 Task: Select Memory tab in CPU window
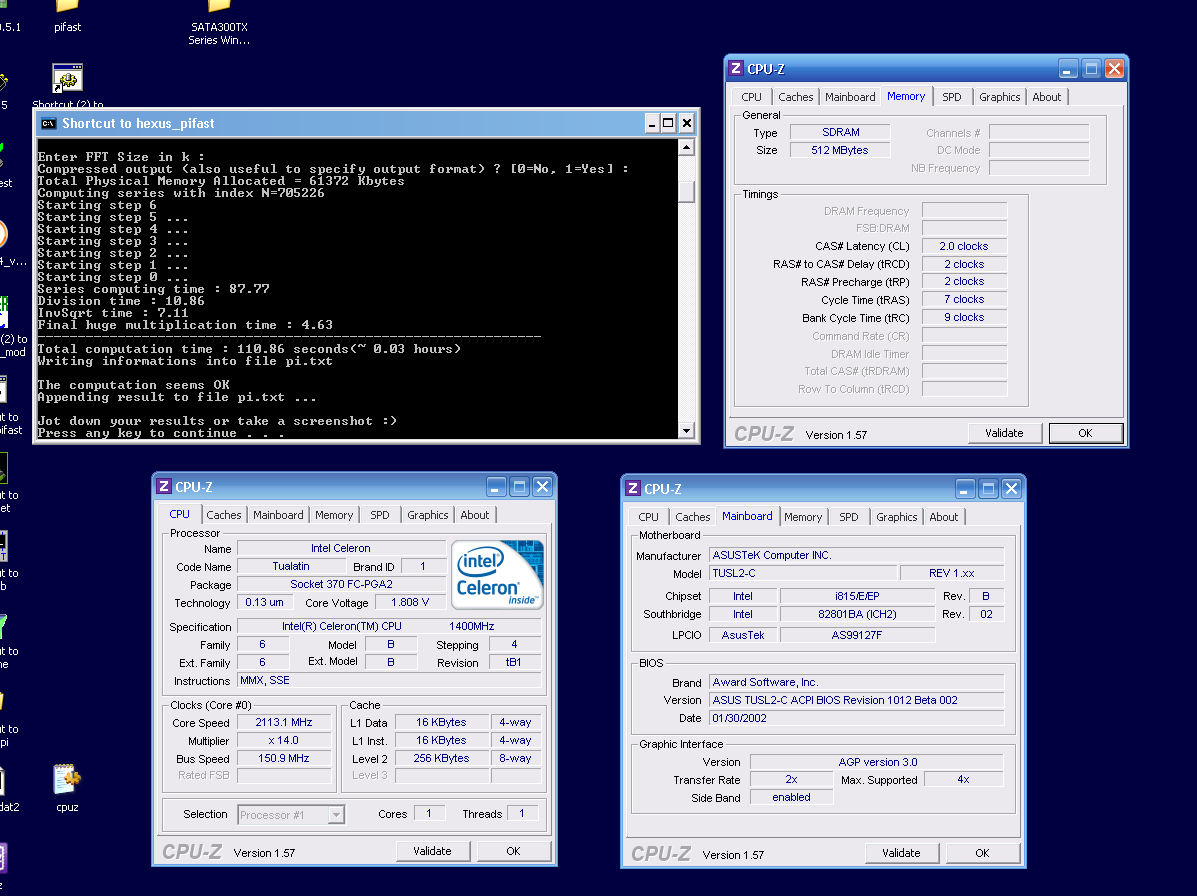[x=334, y=515]
